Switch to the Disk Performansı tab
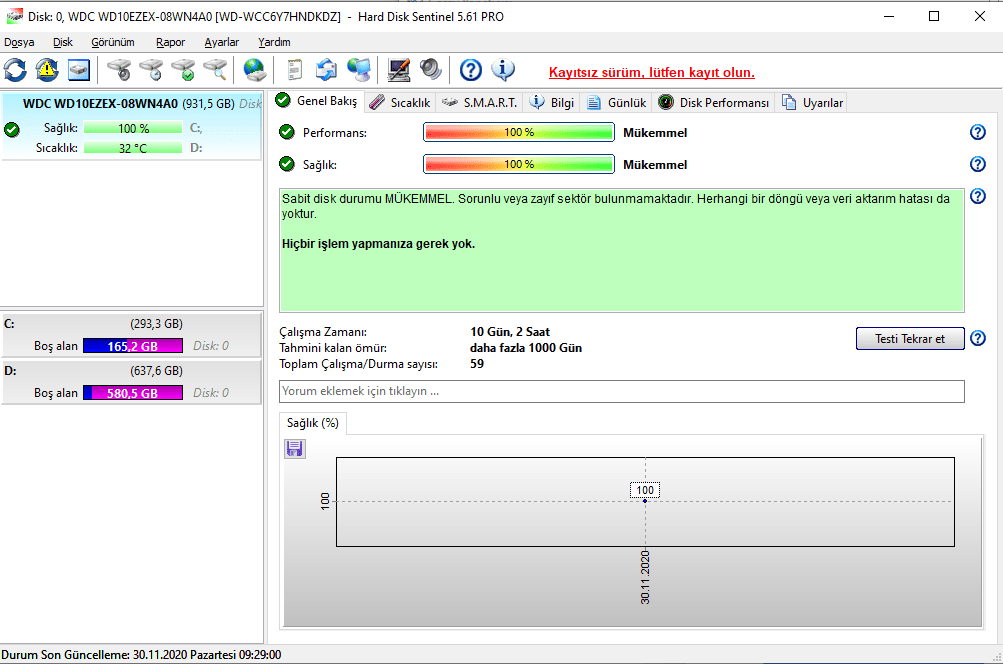 (x=714, y=103)
